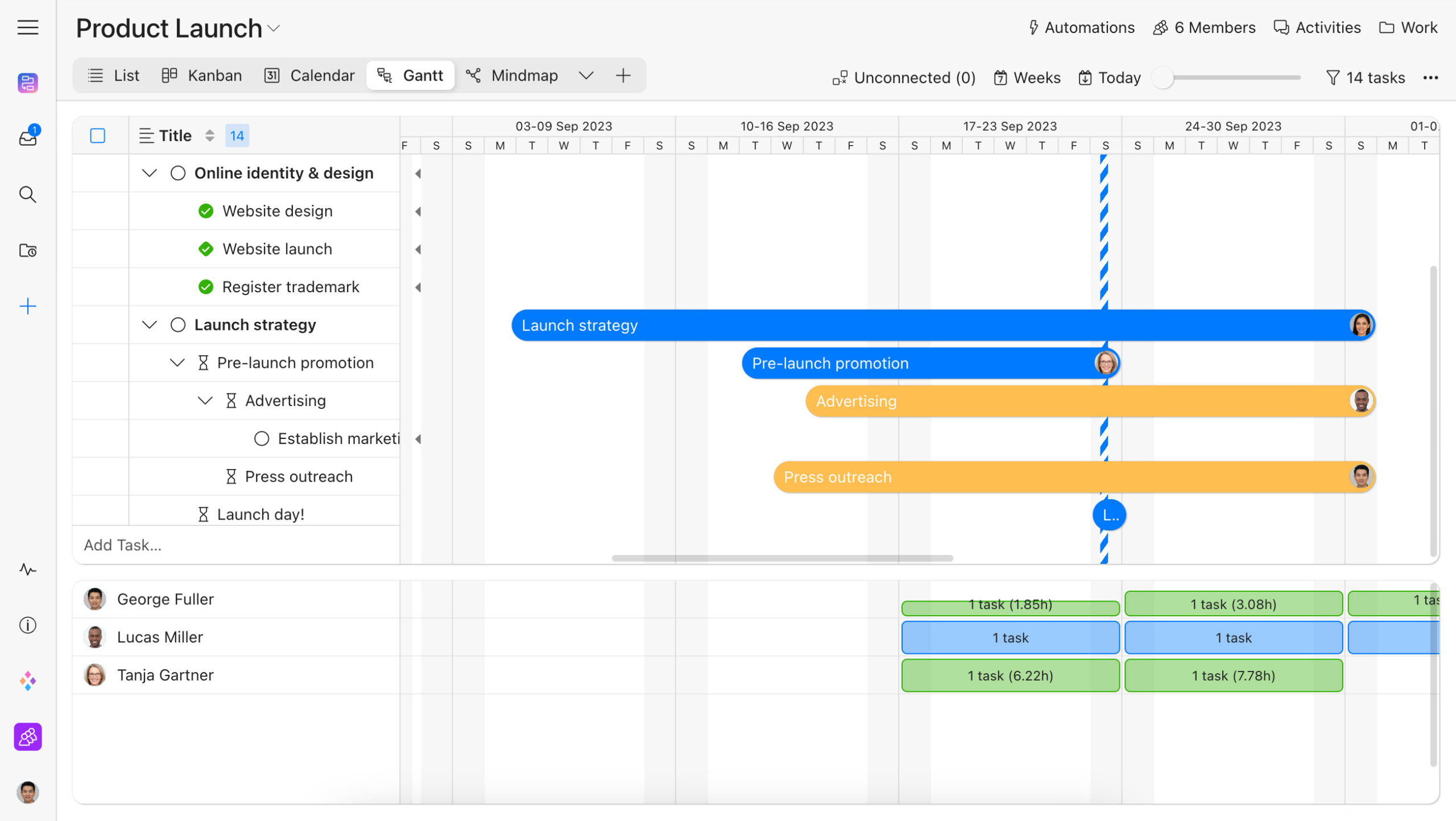Toggle completion of Website design task
This screenshot has width=1456, height=821.
click(206, 211)
